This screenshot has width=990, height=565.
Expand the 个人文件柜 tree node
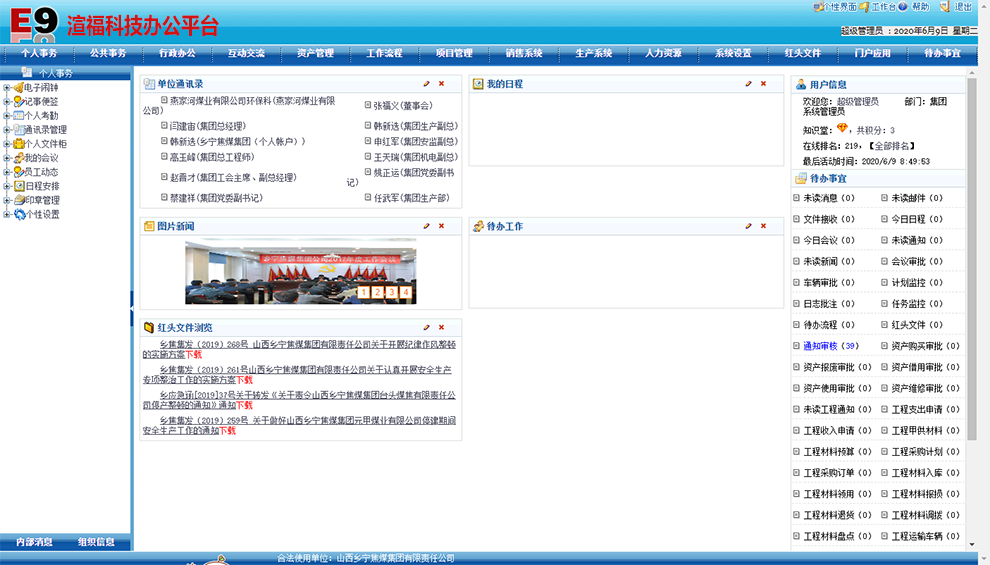point(6,144)
